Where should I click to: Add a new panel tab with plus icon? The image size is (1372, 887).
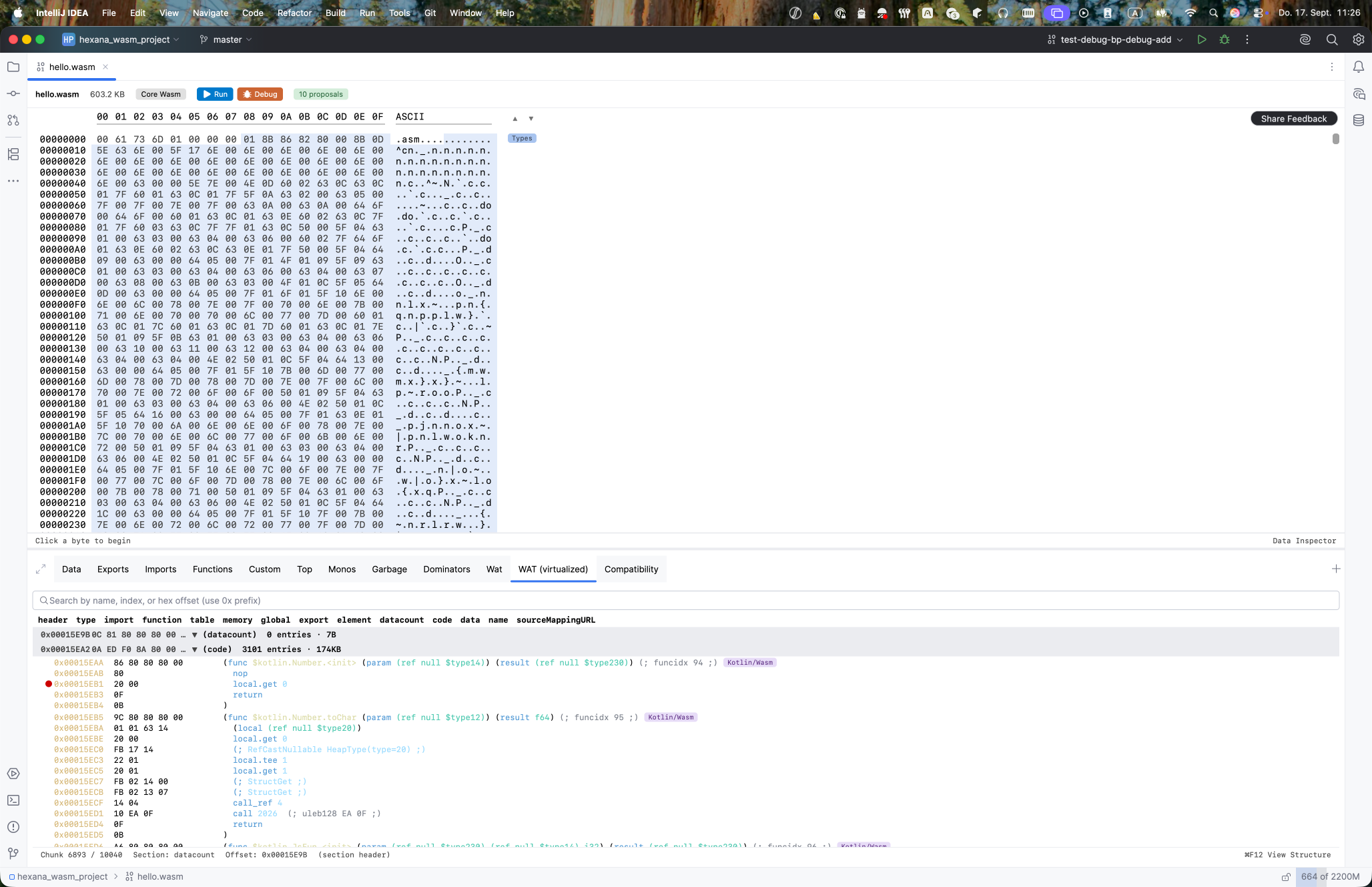(1336, 569)
